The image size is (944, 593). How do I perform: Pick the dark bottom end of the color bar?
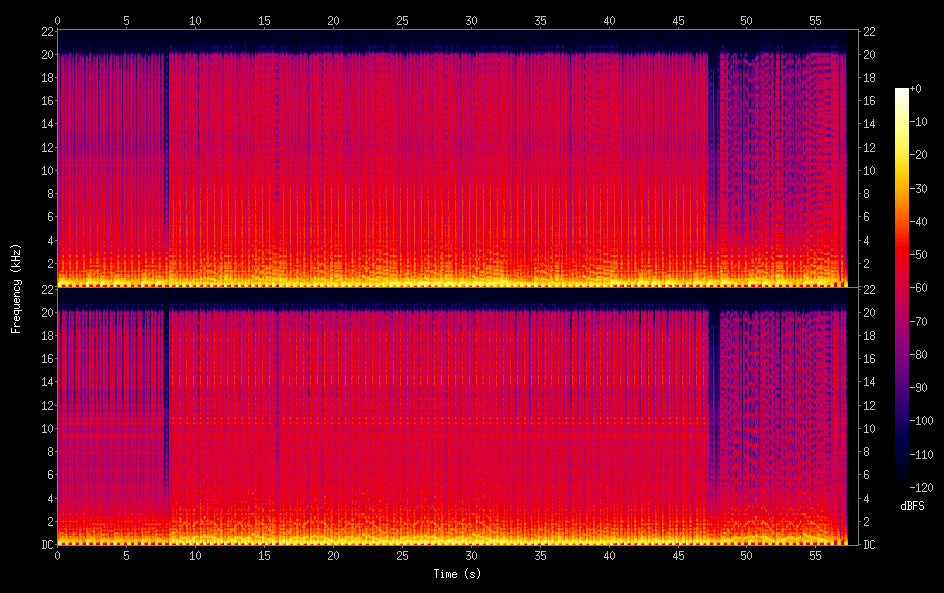902,481
